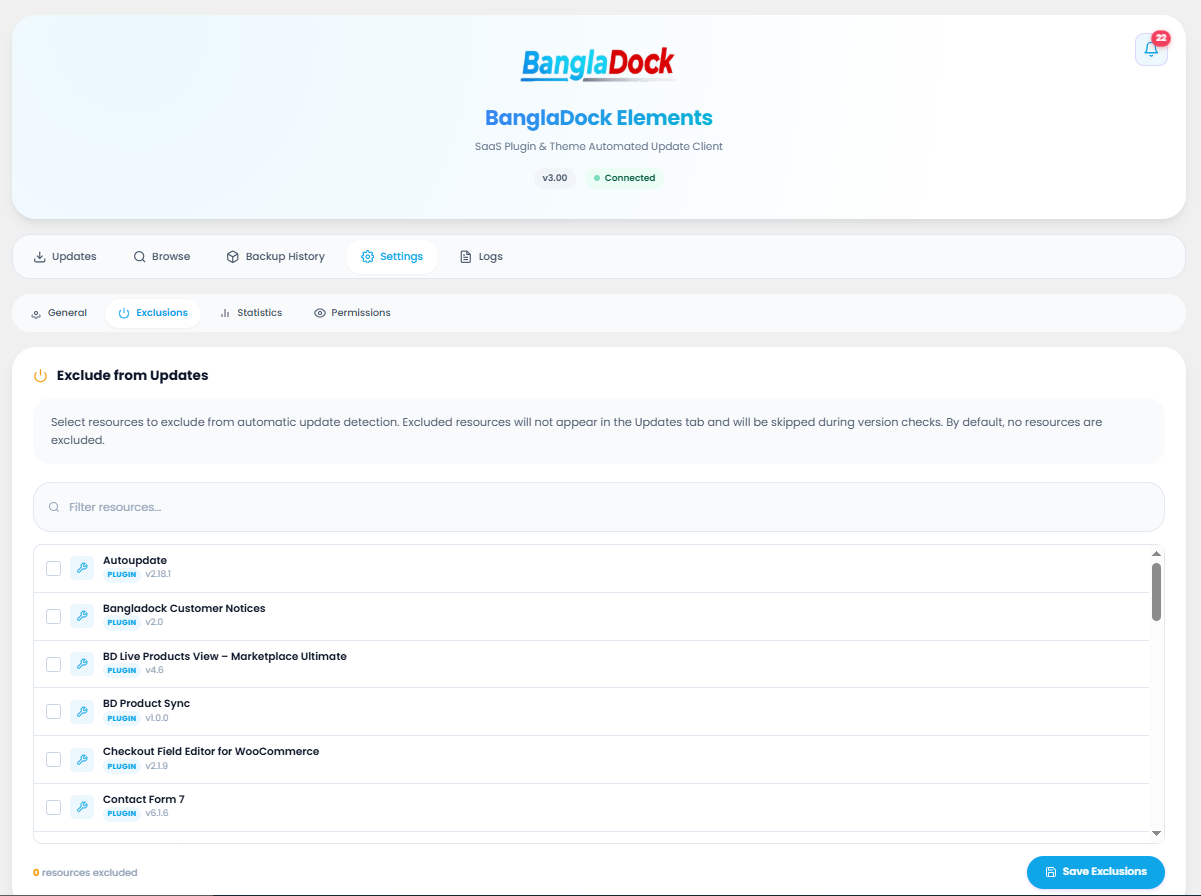Click the power icon next to Exclude from Updates
The width and height of the screenshot is (1201, 896).
tap(41, 376)
